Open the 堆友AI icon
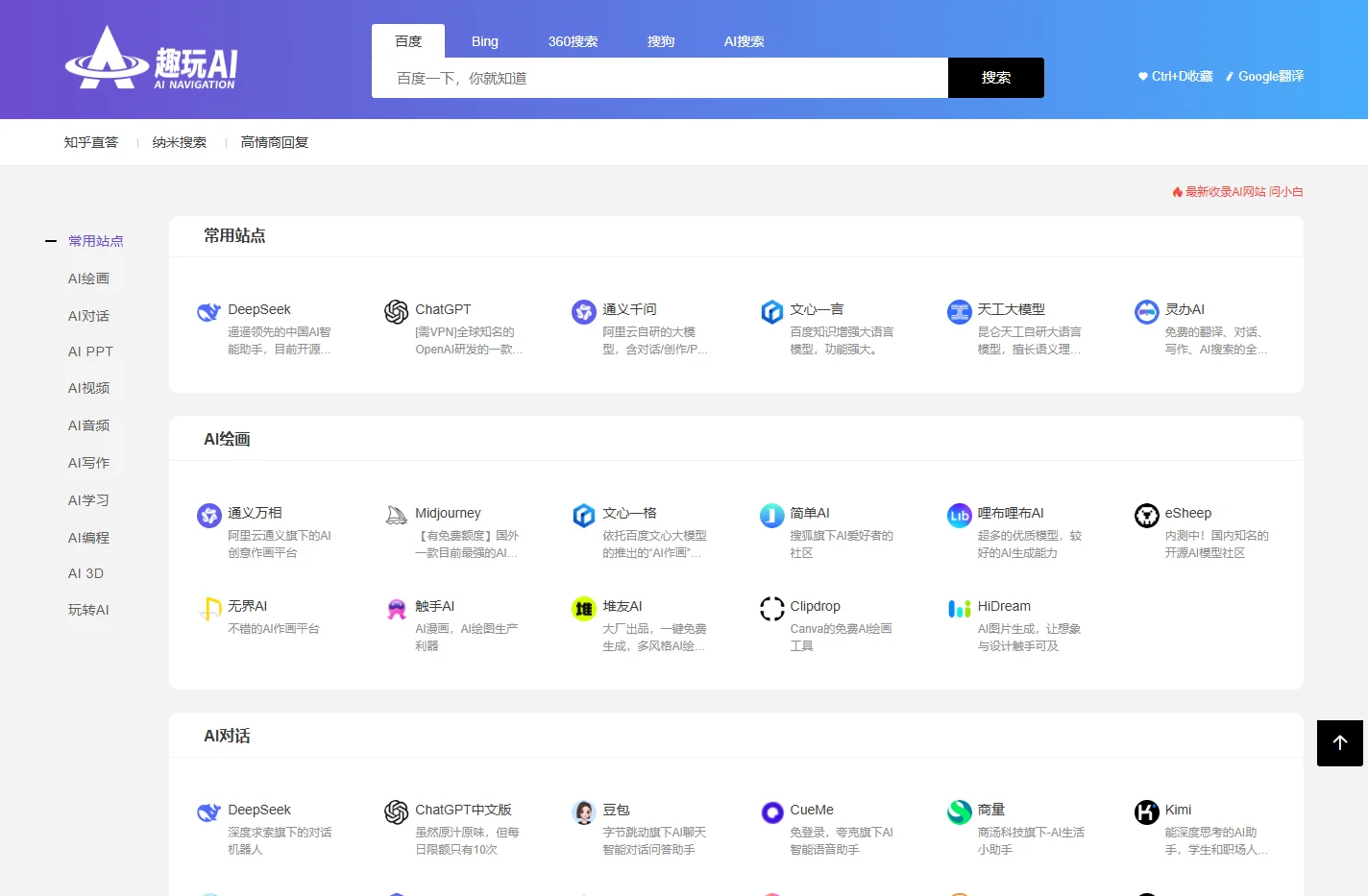1368x896 pixels. (584, 609)
